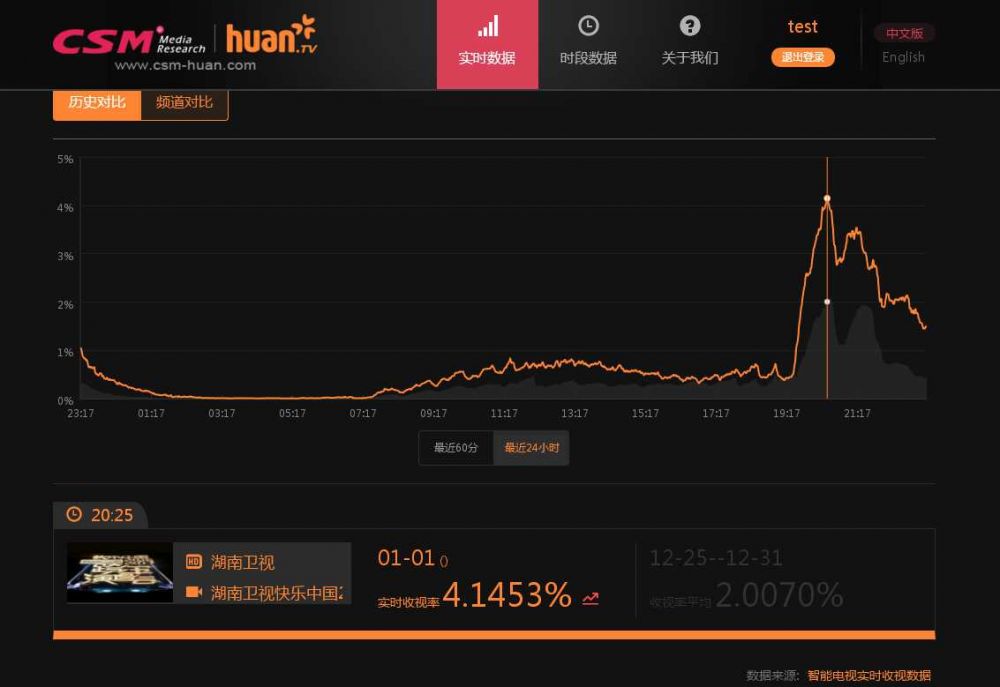Click the question mark icon for 关于我们
The image size is (1000, 687).
(x=690, y=26)
